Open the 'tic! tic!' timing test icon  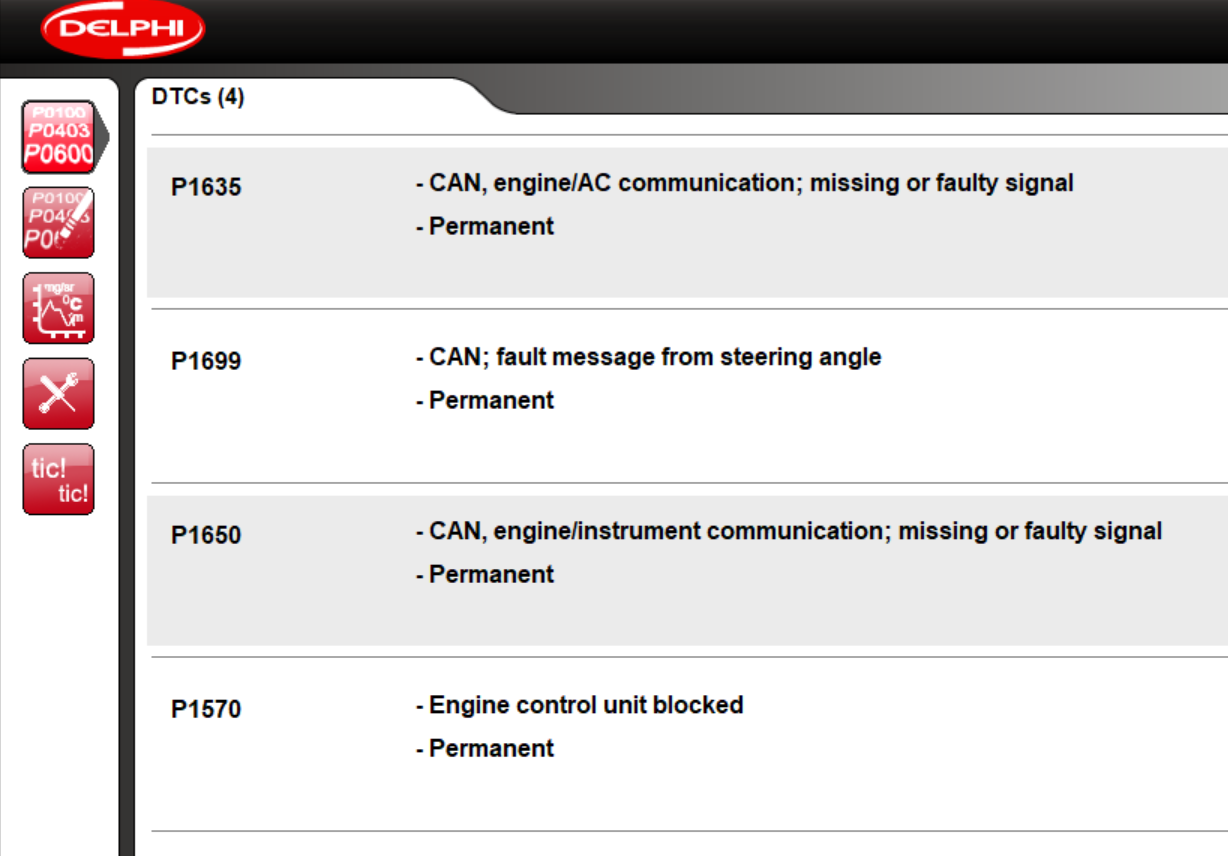pos(58,478)
